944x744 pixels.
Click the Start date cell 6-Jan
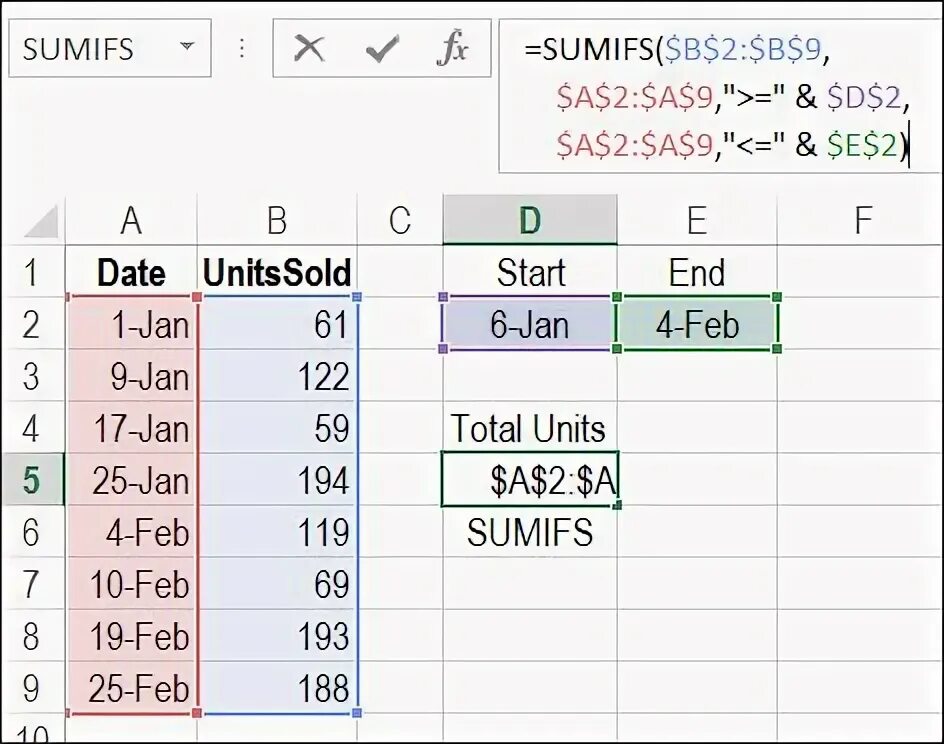pos(529,325)
